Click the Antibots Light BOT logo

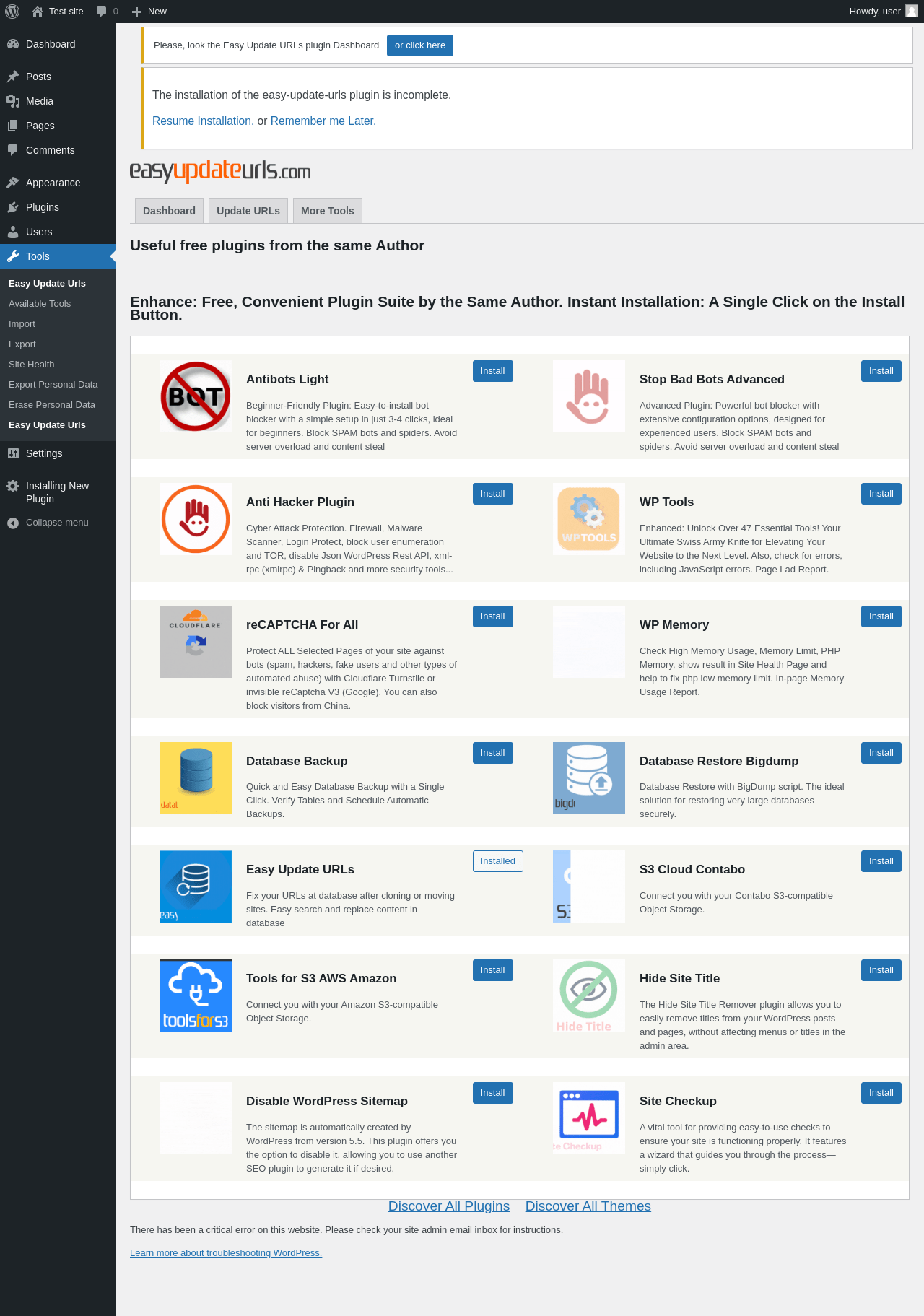tap(196, 396)
